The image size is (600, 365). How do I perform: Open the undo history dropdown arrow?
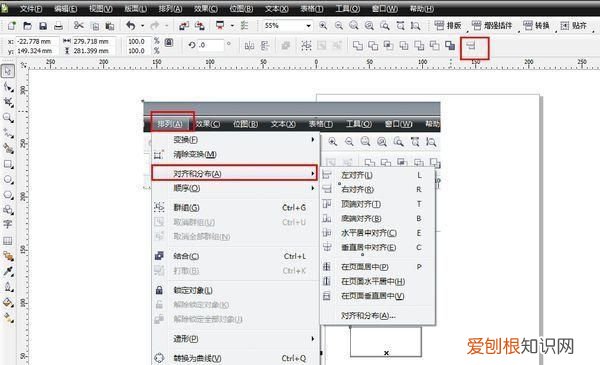click(x=142, y=26)
